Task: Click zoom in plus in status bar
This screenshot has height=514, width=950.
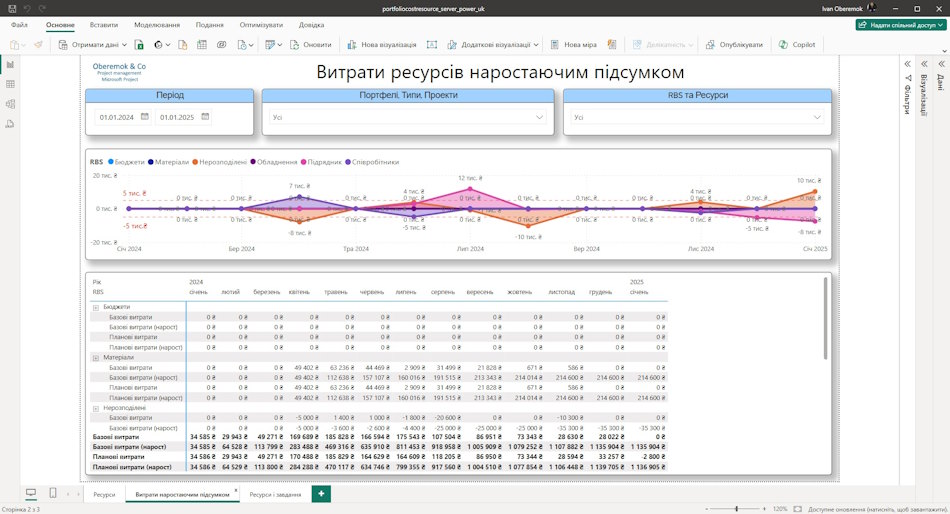Action: click(764, 509)
